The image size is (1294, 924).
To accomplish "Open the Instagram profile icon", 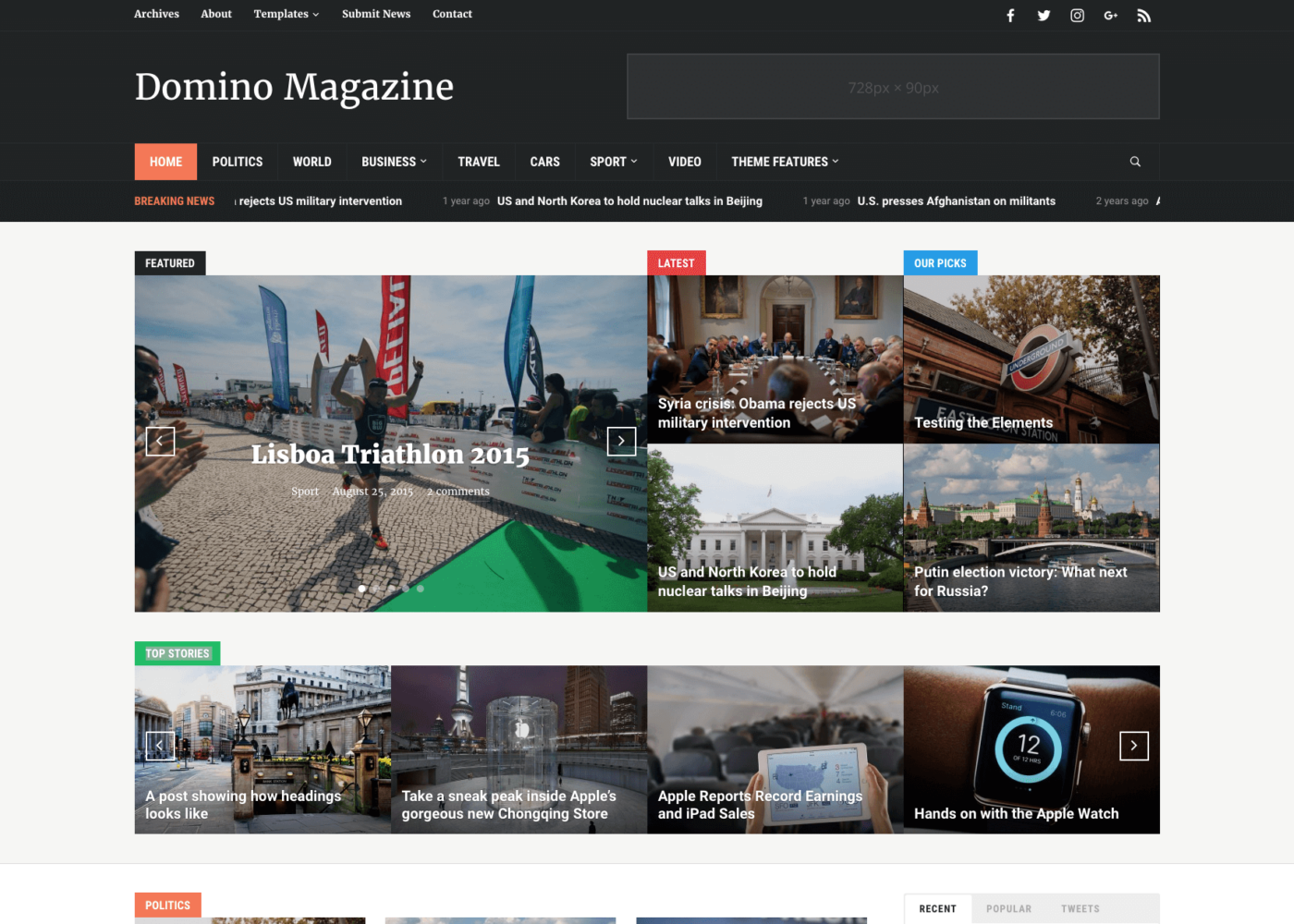I will tap(1077, 15).
